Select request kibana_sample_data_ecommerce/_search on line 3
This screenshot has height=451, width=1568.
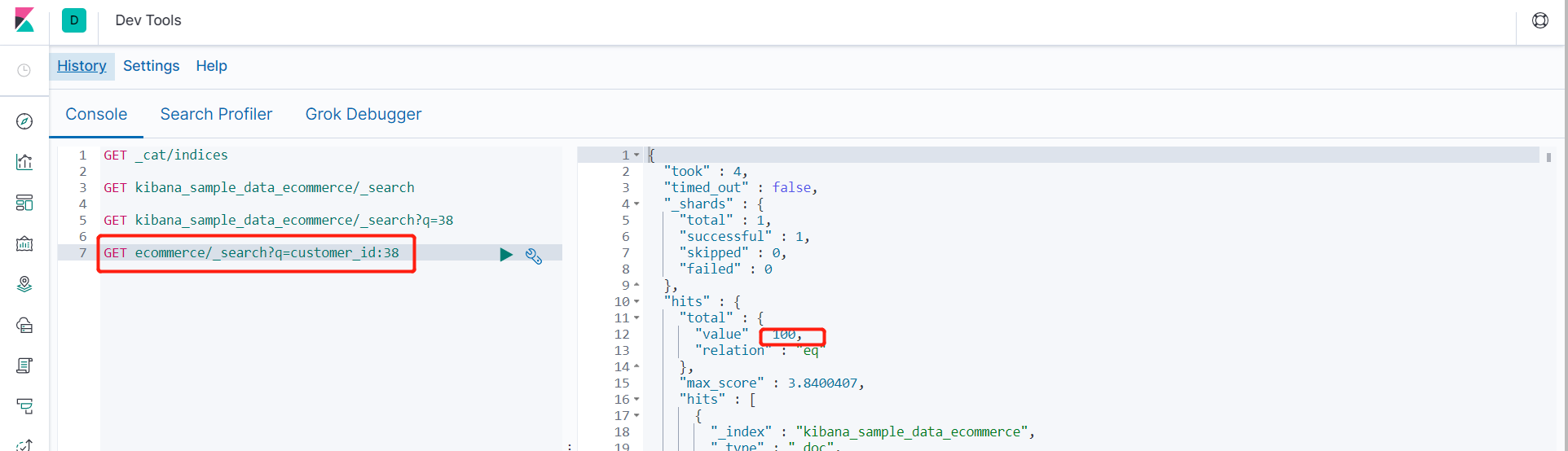point(259,187)
